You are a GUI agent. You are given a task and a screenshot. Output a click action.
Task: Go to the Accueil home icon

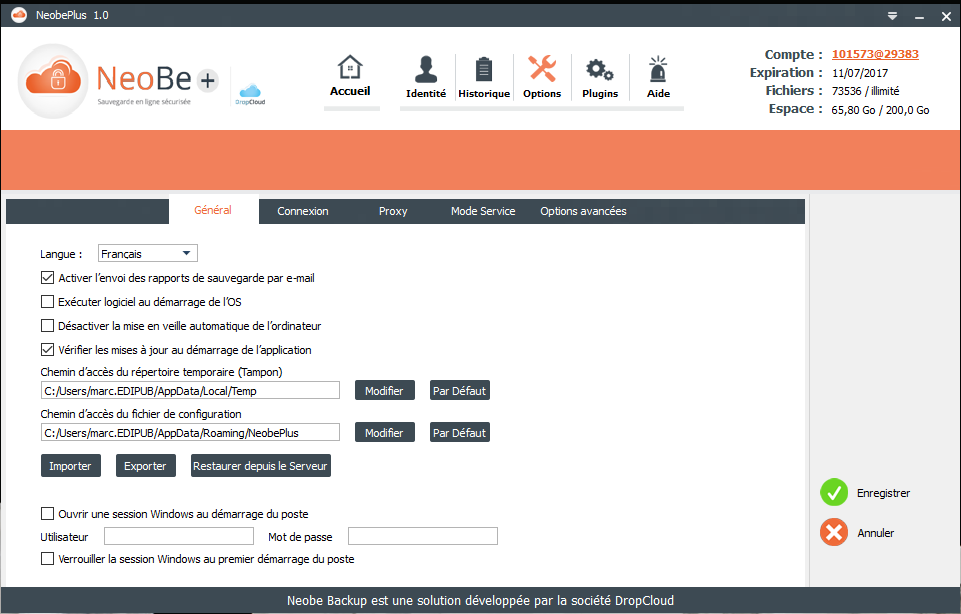(350, 68)
